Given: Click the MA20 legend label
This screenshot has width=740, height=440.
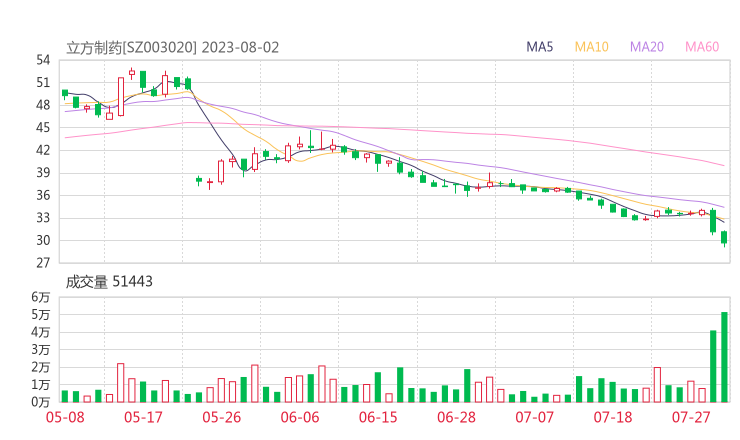Looking at the screenshot, I should point(647,47).
